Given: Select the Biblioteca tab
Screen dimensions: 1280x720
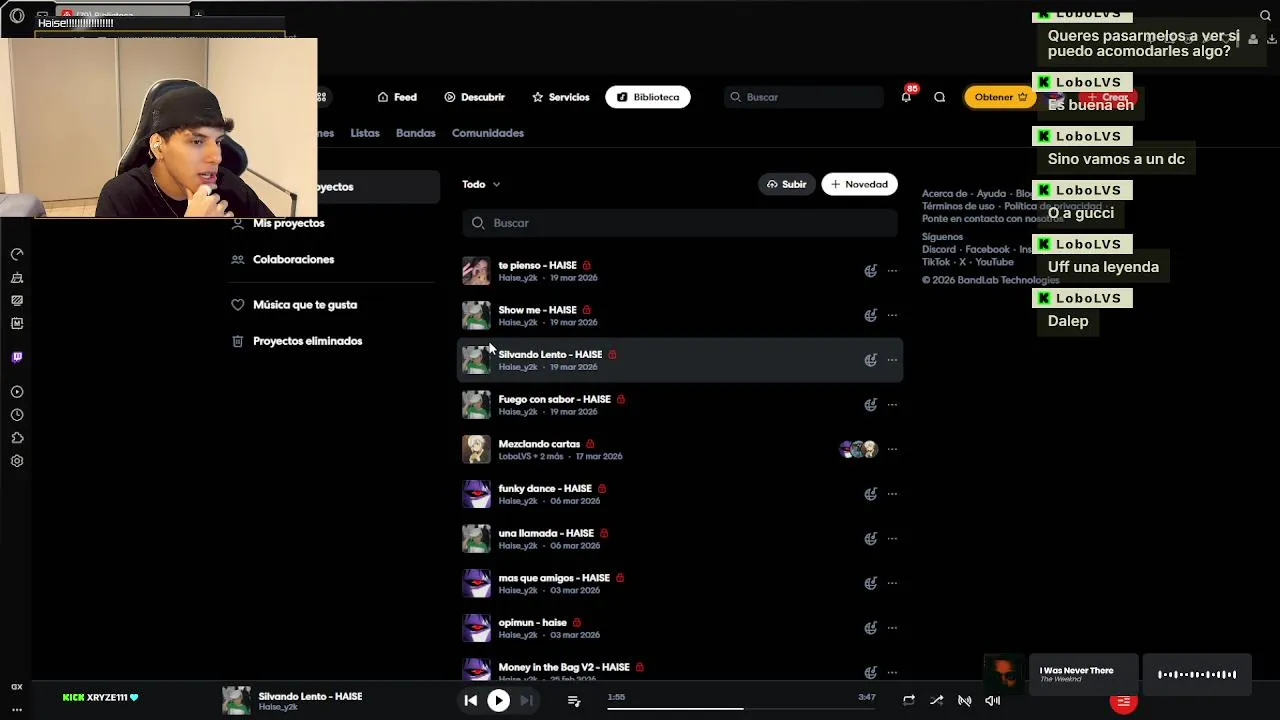Looking at the screenshot, I should pyautogui.click(x=648, y=97).
